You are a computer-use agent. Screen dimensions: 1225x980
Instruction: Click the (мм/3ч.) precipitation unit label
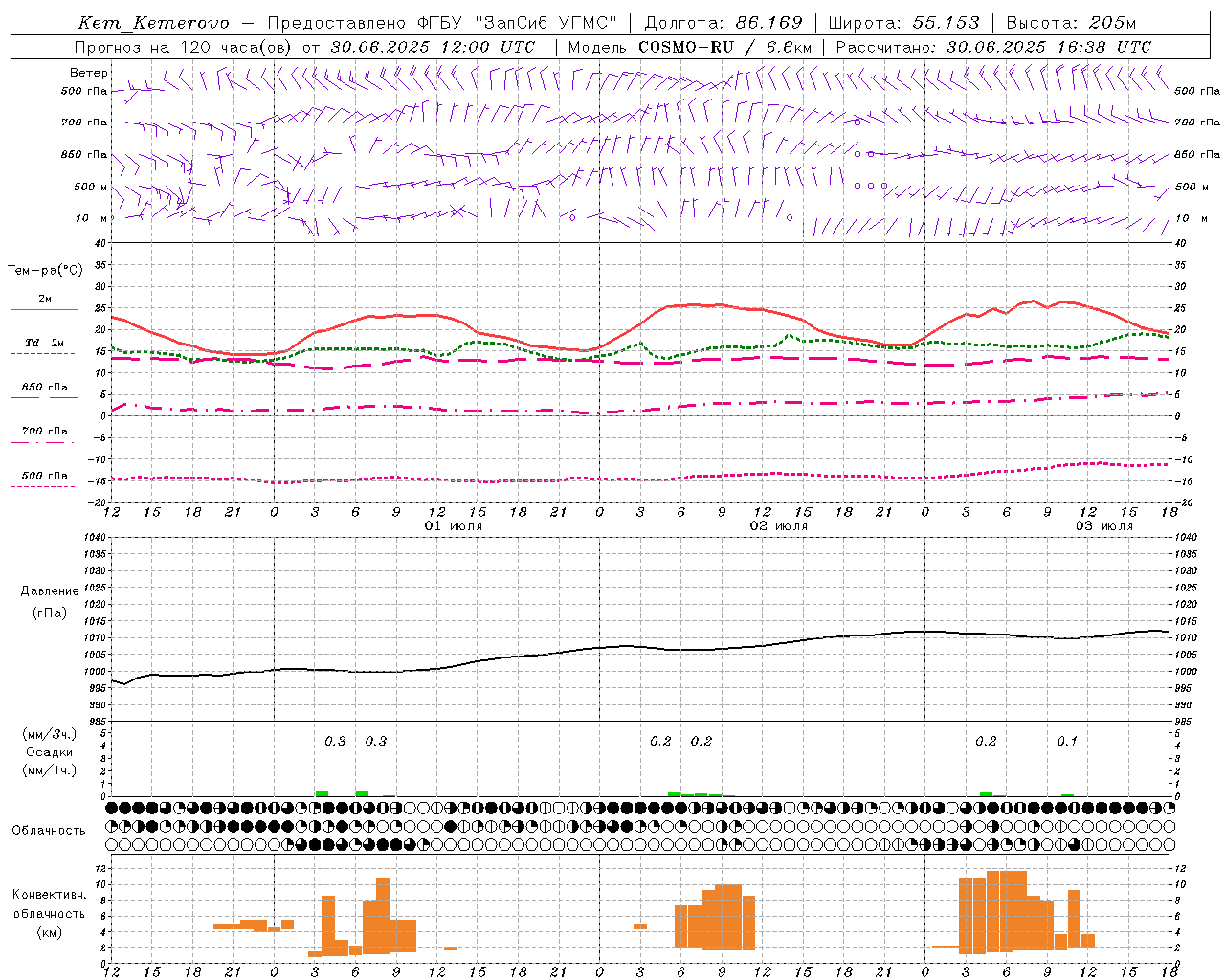pos(50,735)
